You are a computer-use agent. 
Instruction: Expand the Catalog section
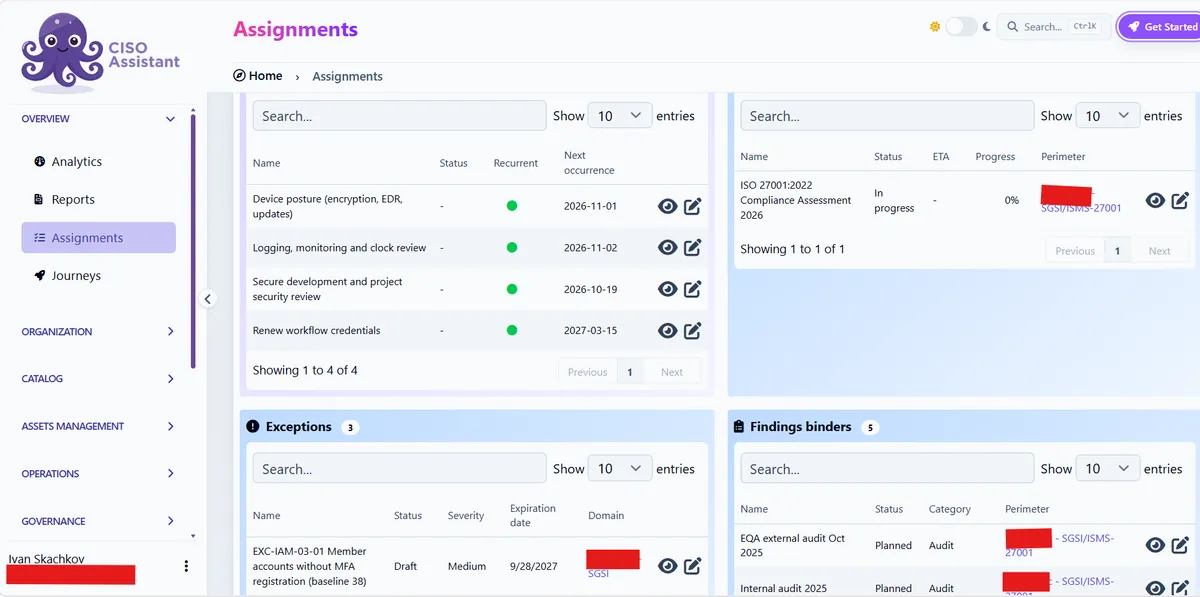[x=98, y=379]
